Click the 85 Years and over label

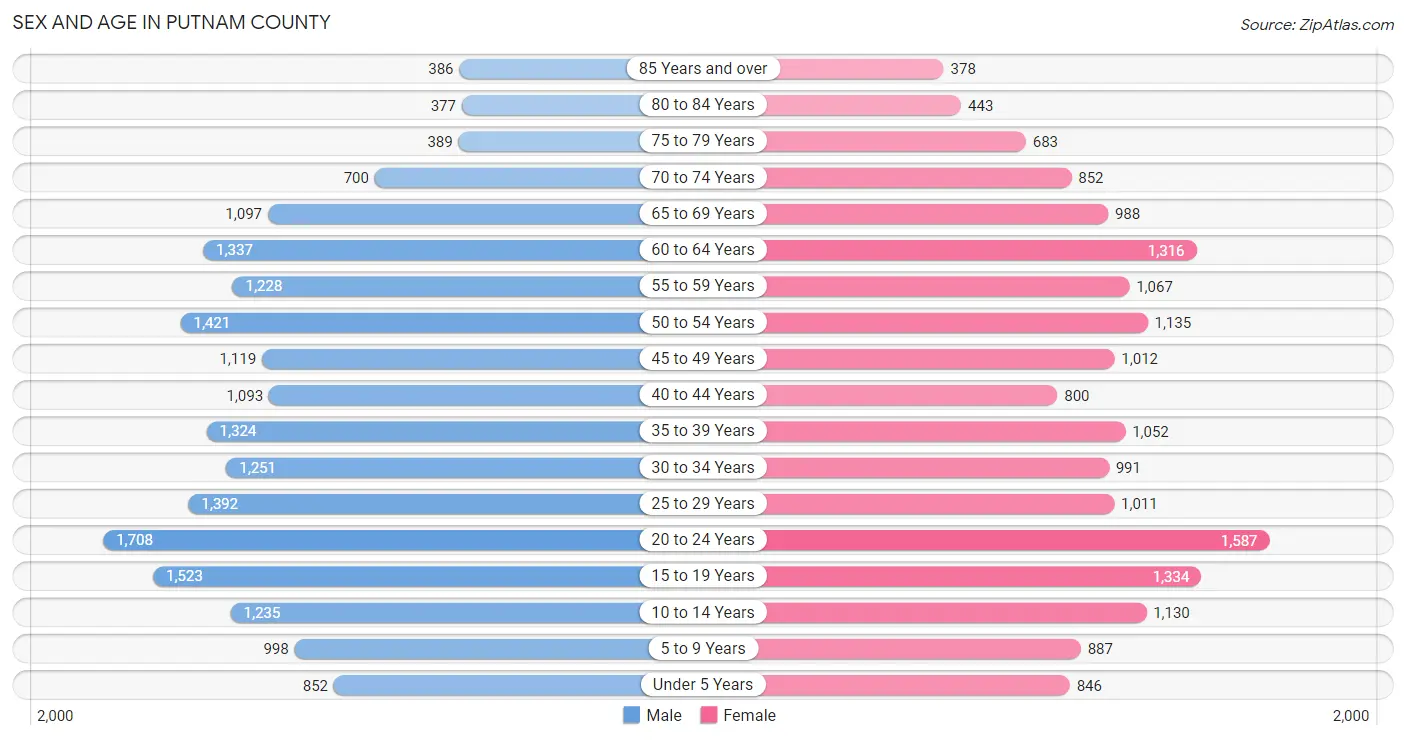pos(703,68)
